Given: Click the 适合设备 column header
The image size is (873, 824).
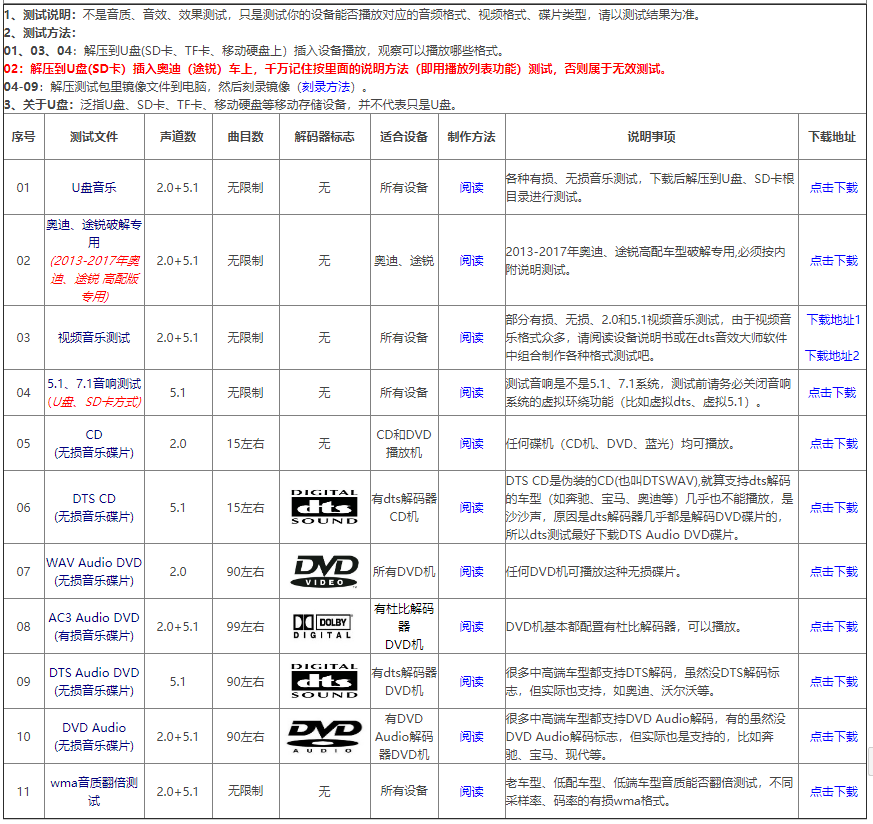Looking at the screenshot, I should pyautogui.click(x=404, y=136).
